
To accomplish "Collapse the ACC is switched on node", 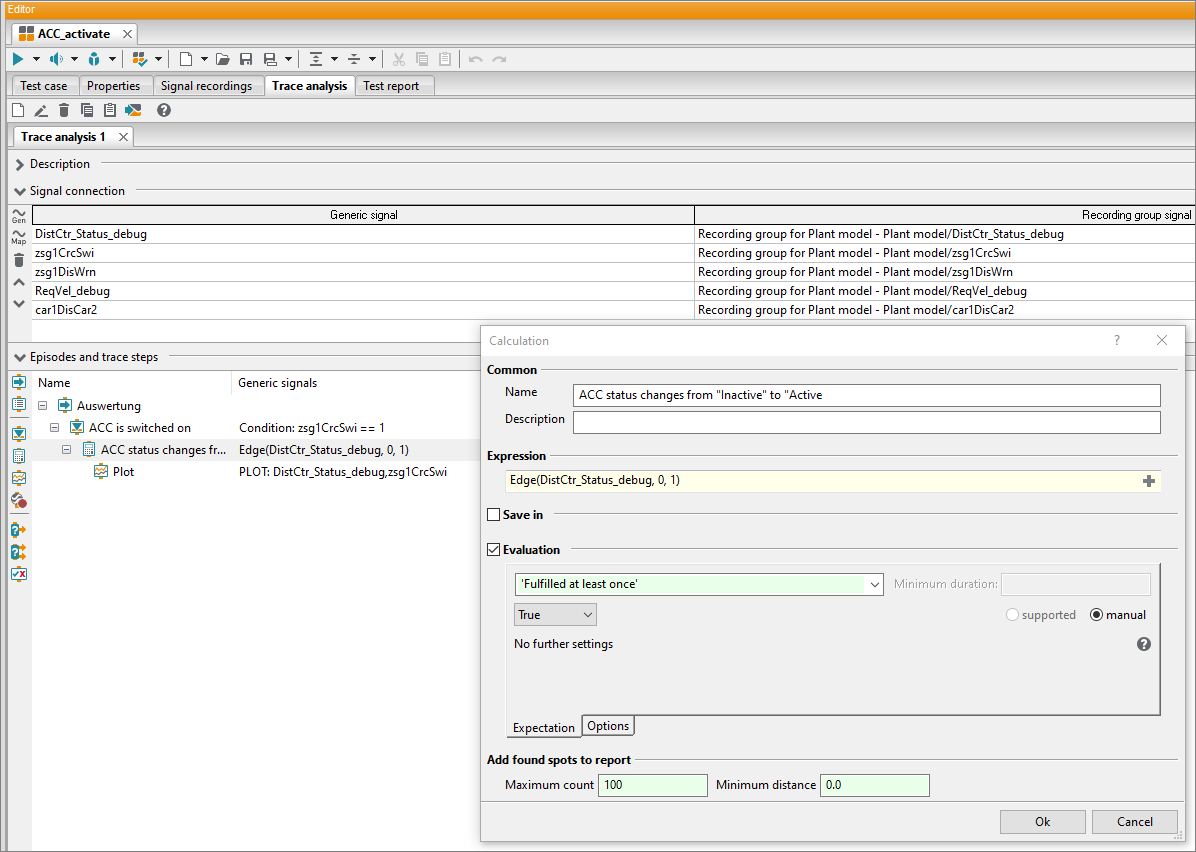I will 55,428.
